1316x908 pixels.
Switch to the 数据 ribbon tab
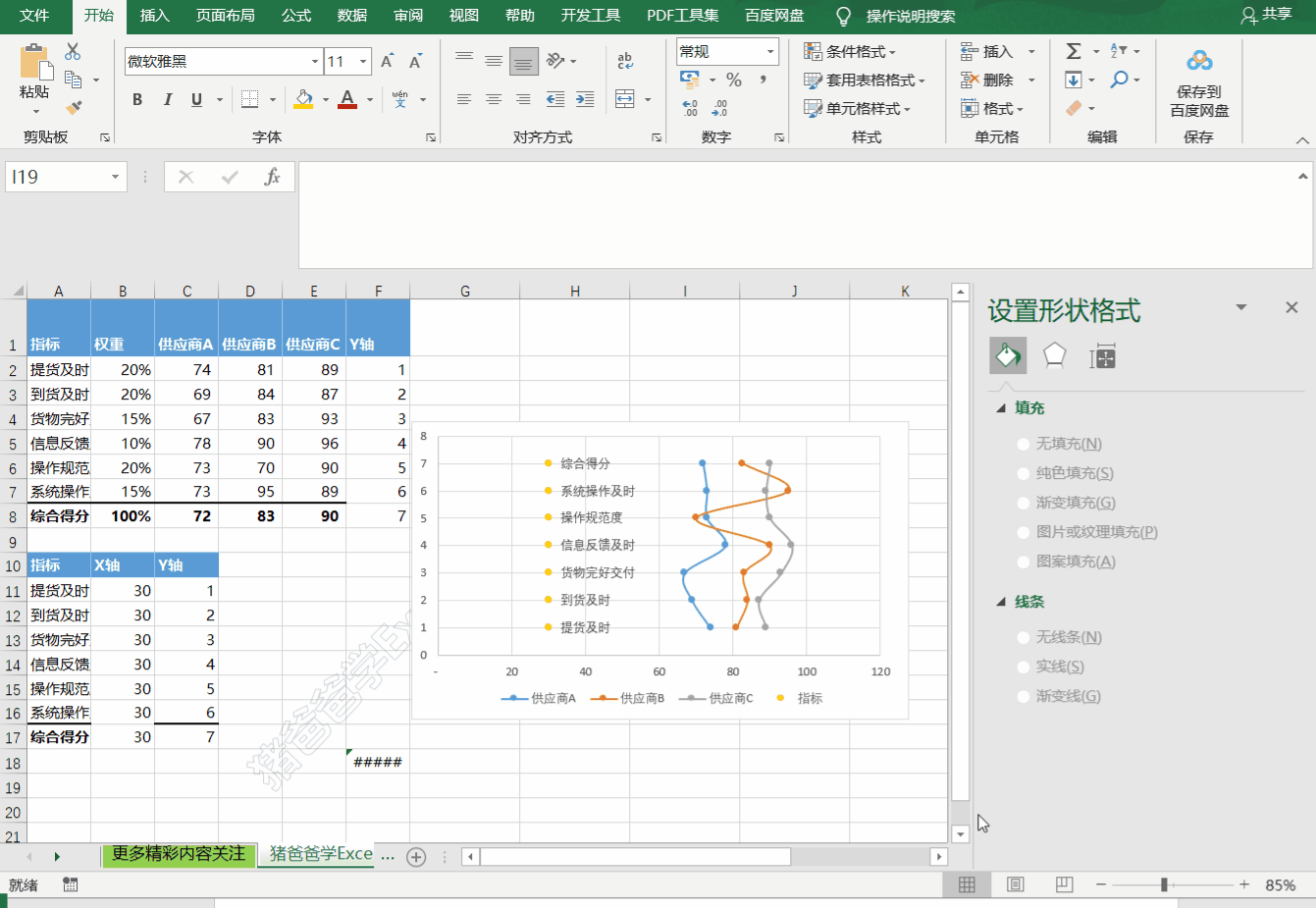pos(351,15)
